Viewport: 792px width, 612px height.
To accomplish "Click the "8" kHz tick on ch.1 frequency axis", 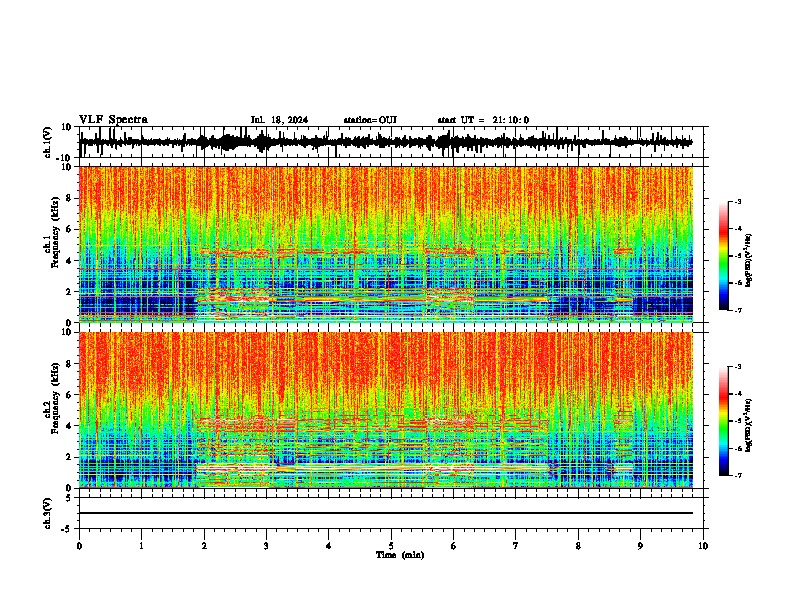I will [x=70, y=198].
